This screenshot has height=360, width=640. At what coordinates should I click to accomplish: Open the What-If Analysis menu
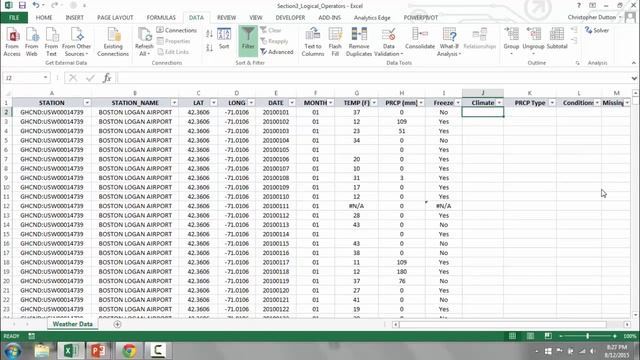coord(449,41)
